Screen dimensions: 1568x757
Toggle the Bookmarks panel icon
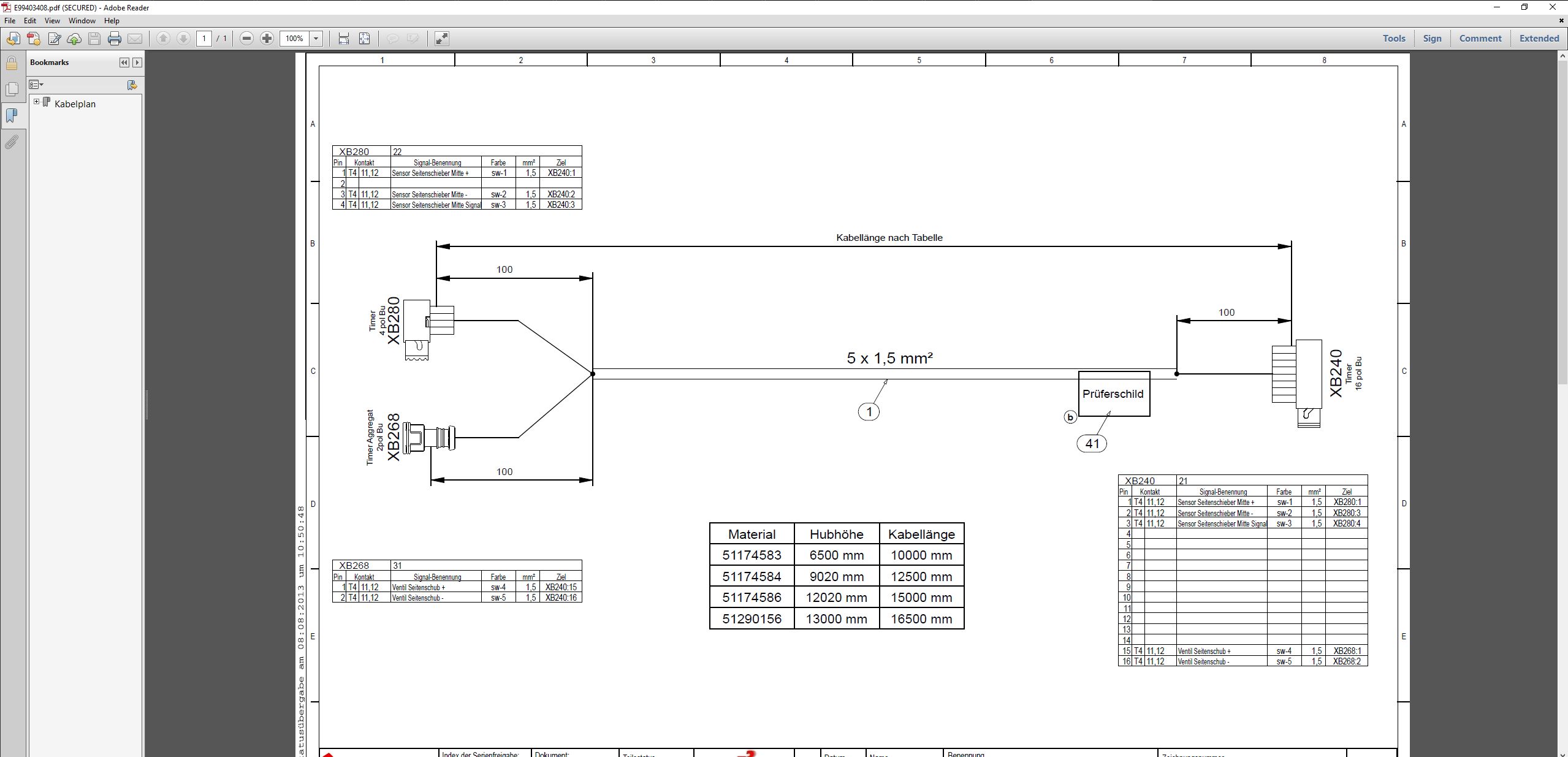pos(12,116)
